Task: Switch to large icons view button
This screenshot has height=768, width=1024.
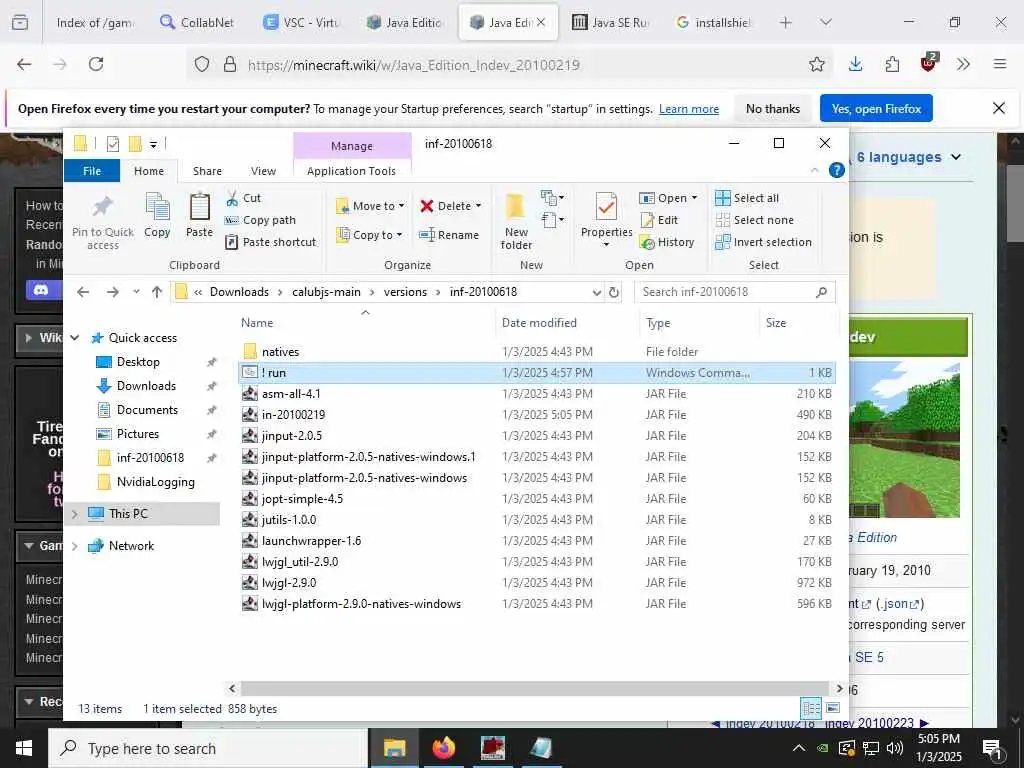Action: [833, 709]
